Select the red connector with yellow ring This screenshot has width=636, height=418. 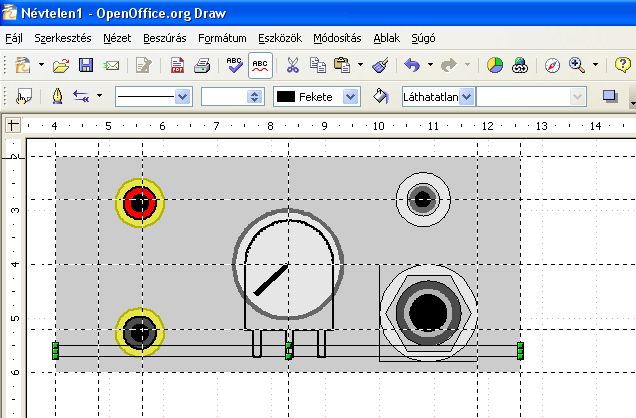(x=140, y=203)
